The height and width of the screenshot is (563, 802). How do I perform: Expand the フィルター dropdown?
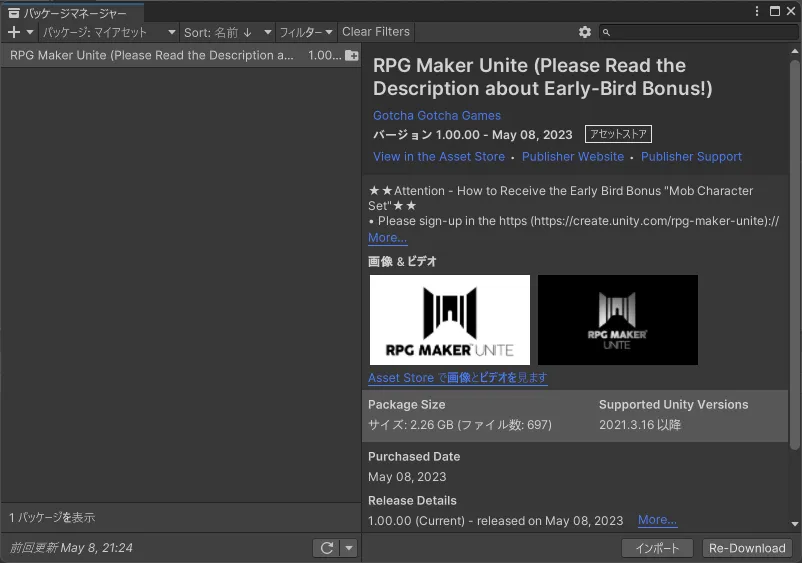tap(305, 32)
